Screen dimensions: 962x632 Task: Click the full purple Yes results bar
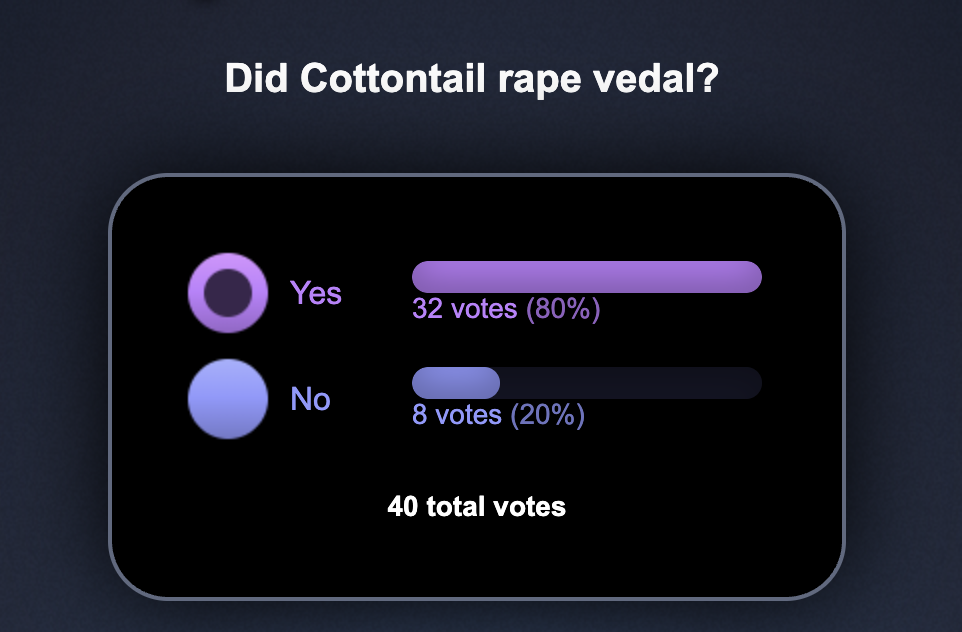[587, 277]
